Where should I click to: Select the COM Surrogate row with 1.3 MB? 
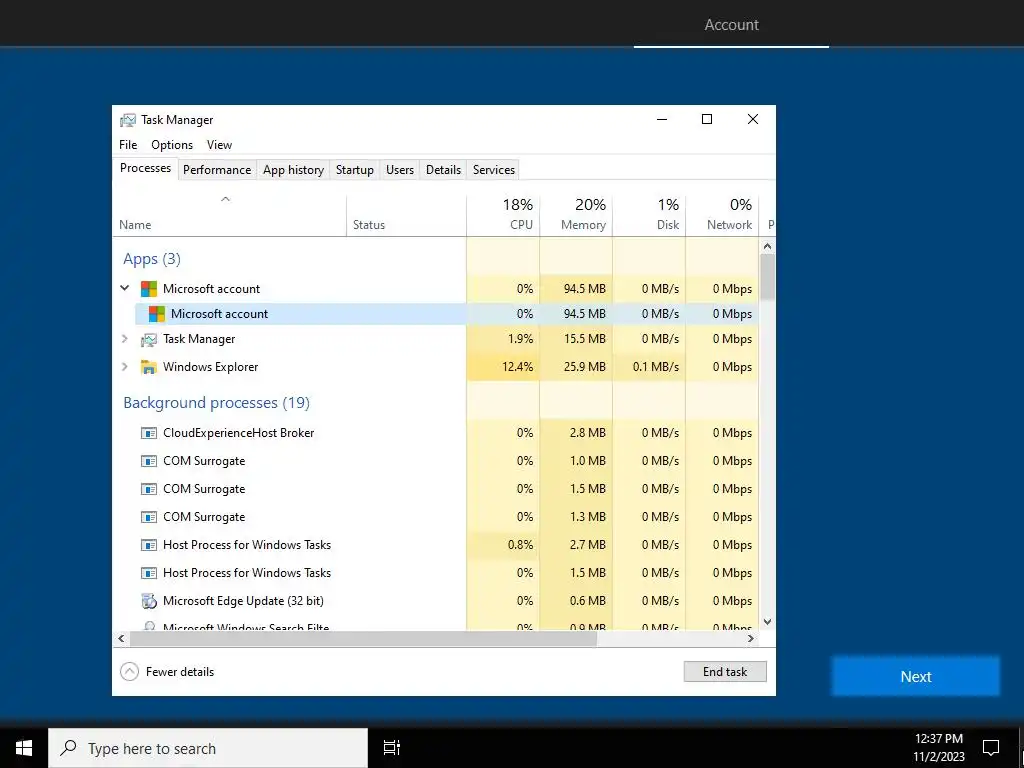pos(436,517)
